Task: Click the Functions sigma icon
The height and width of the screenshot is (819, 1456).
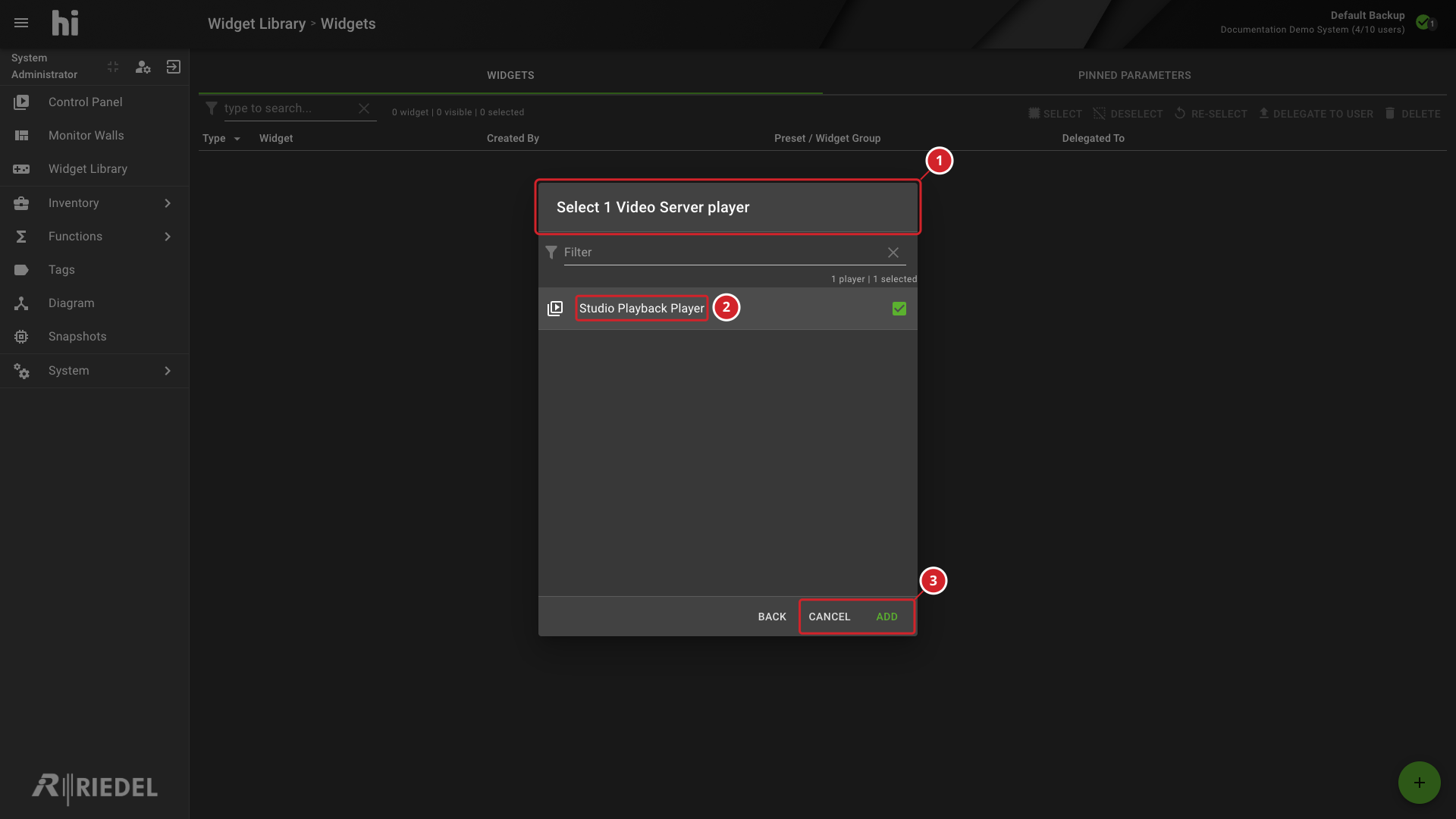Action: tap(21, 237)
